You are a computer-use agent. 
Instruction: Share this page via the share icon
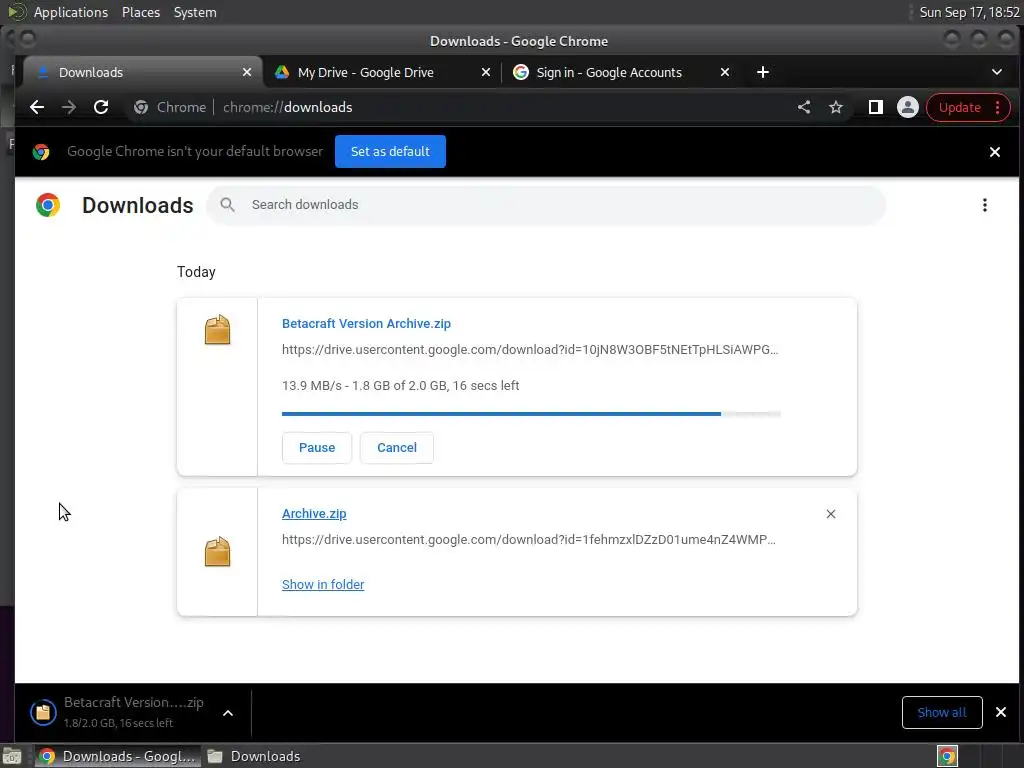pyautogui.click(x=804, y=107)
